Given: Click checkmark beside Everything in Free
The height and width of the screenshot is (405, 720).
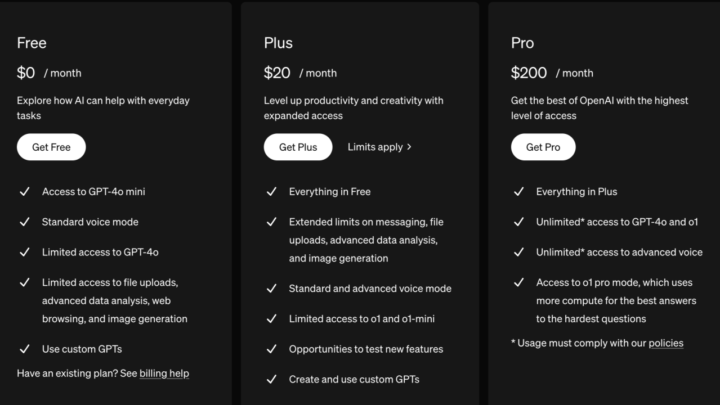Looking at the screenshot, I should tap(272, 191).
